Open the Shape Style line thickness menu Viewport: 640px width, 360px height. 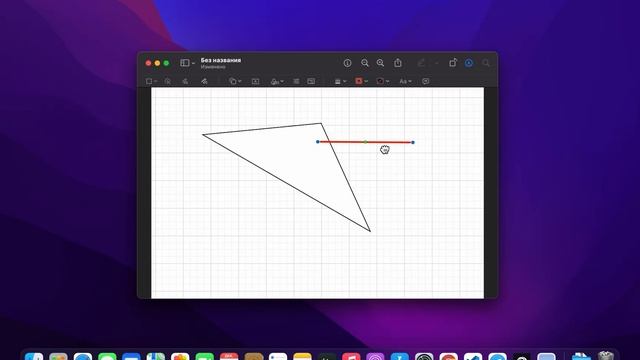[340, 81]
